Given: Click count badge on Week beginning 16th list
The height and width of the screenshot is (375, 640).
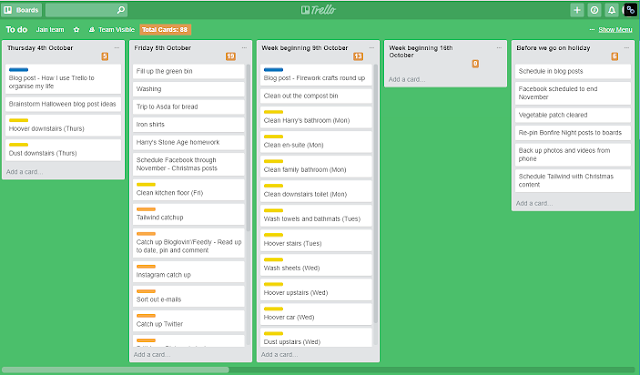Looking at the screenshot, I should click(x=475, y=64).
